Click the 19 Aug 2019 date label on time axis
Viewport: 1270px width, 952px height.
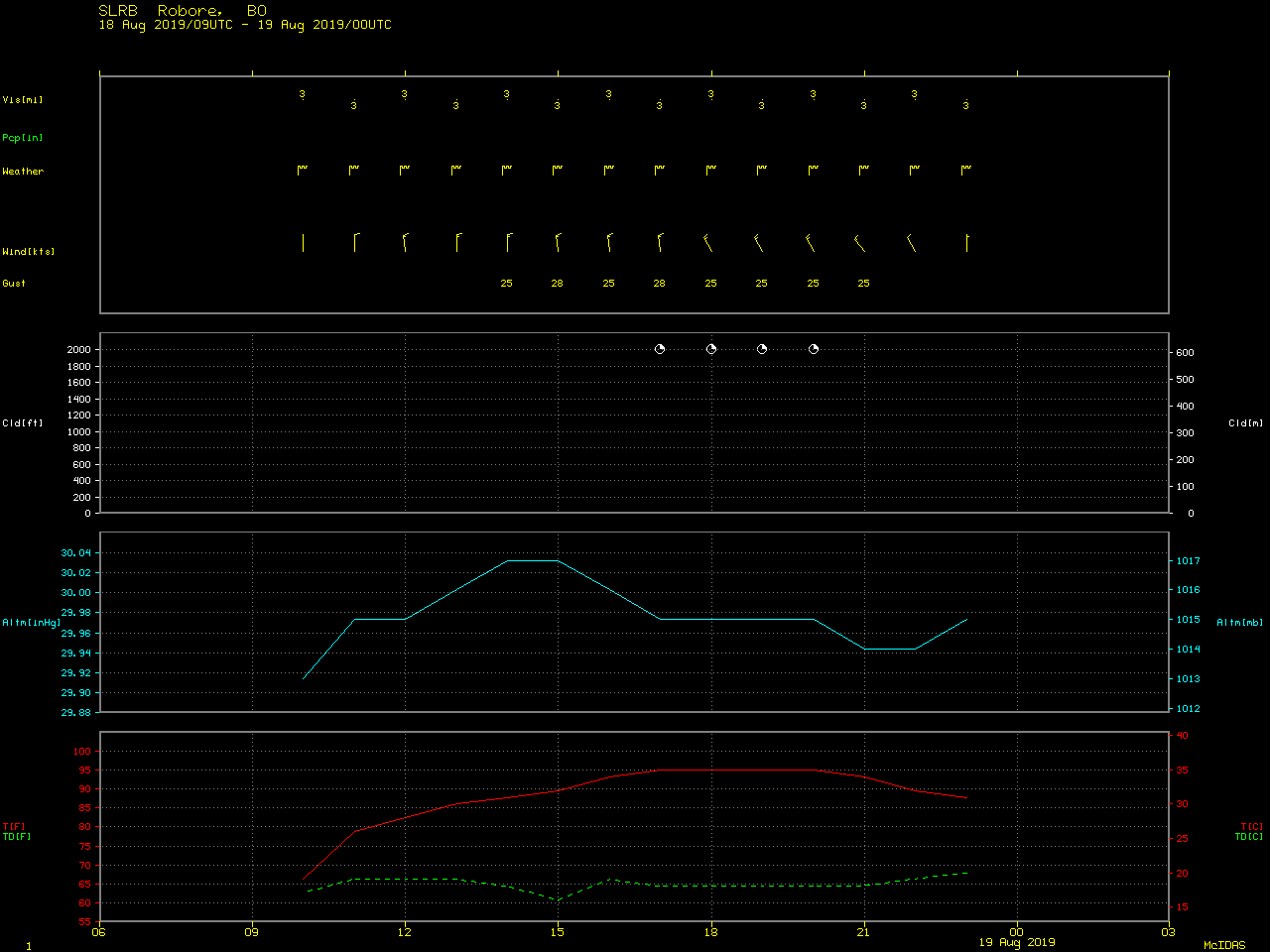pos(1017,942)
